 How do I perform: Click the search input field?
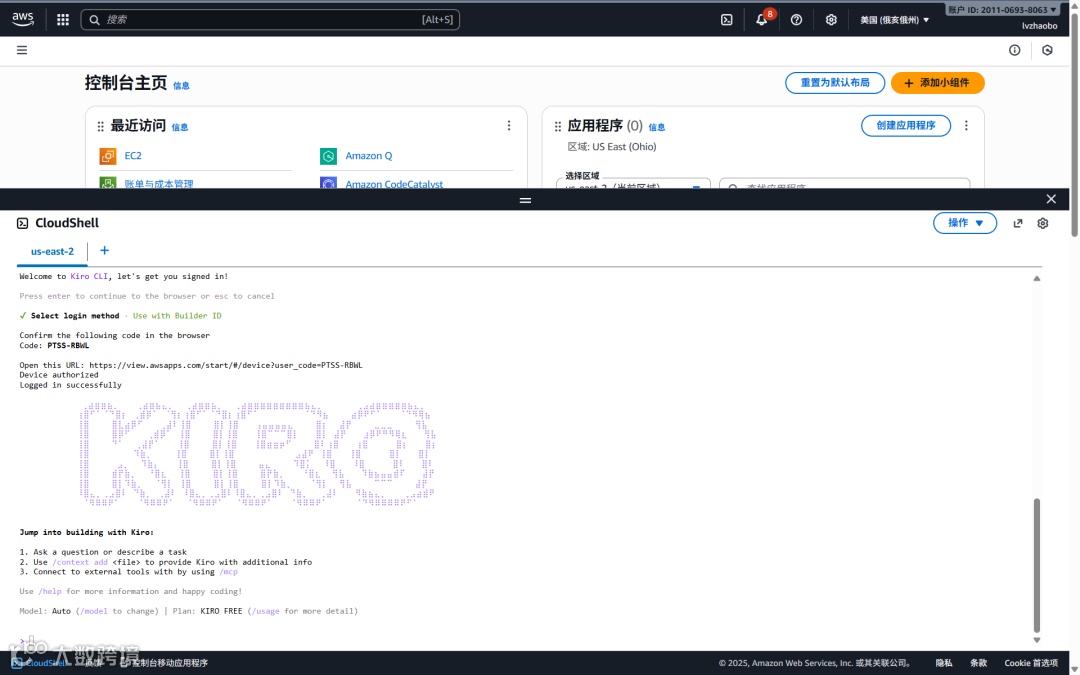[270, 19]
